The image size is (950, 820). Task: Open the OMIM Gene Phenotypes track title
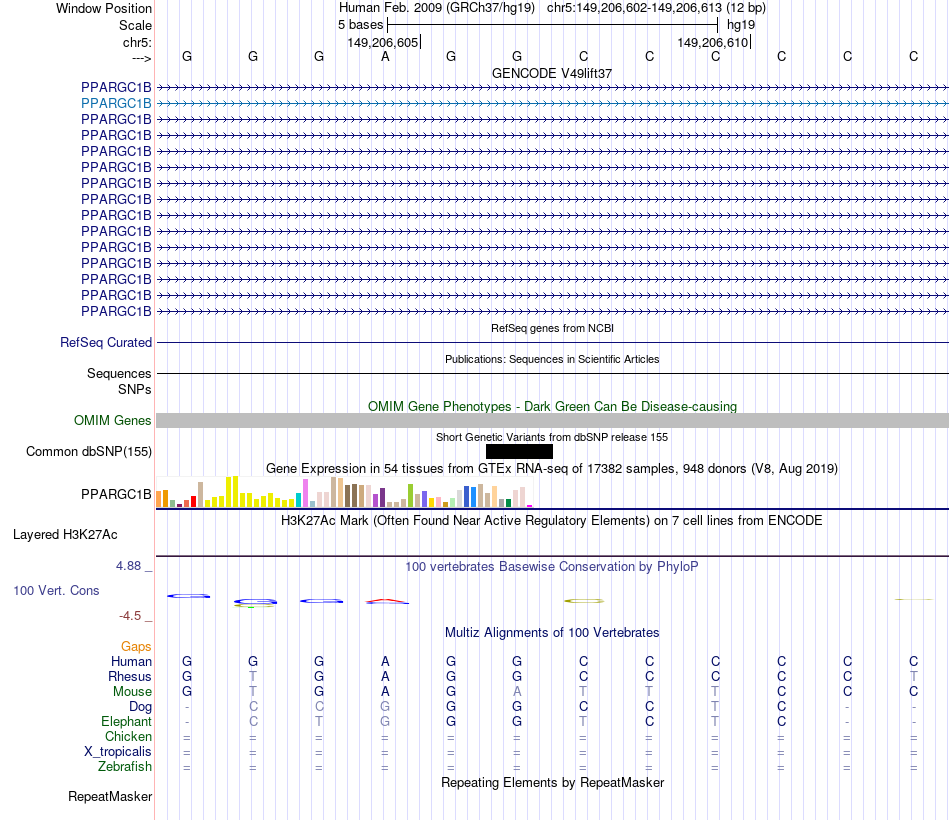coord(553,407)
